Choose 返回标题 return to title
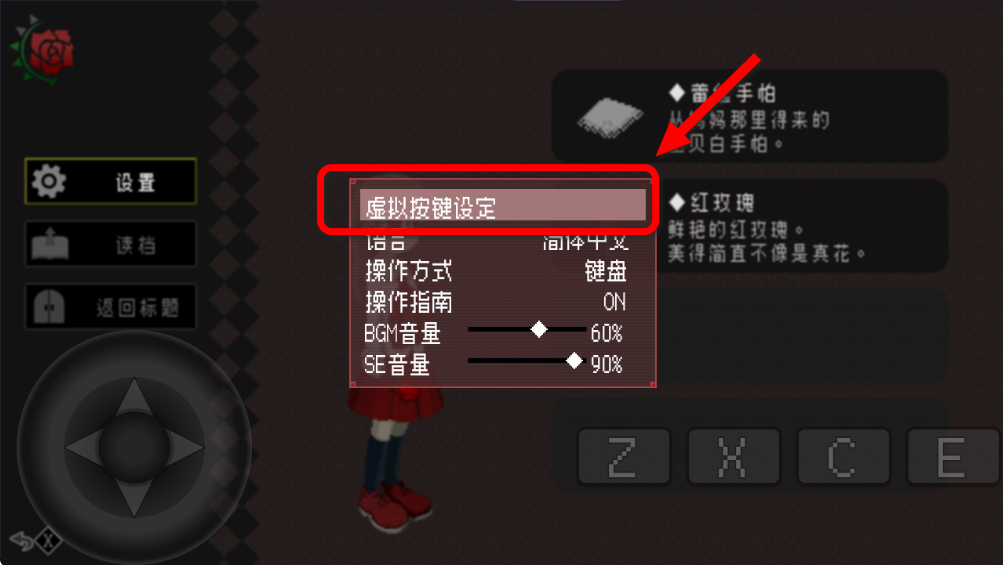The width and height of the screenshot is (1003, 565). click(111, 306)
